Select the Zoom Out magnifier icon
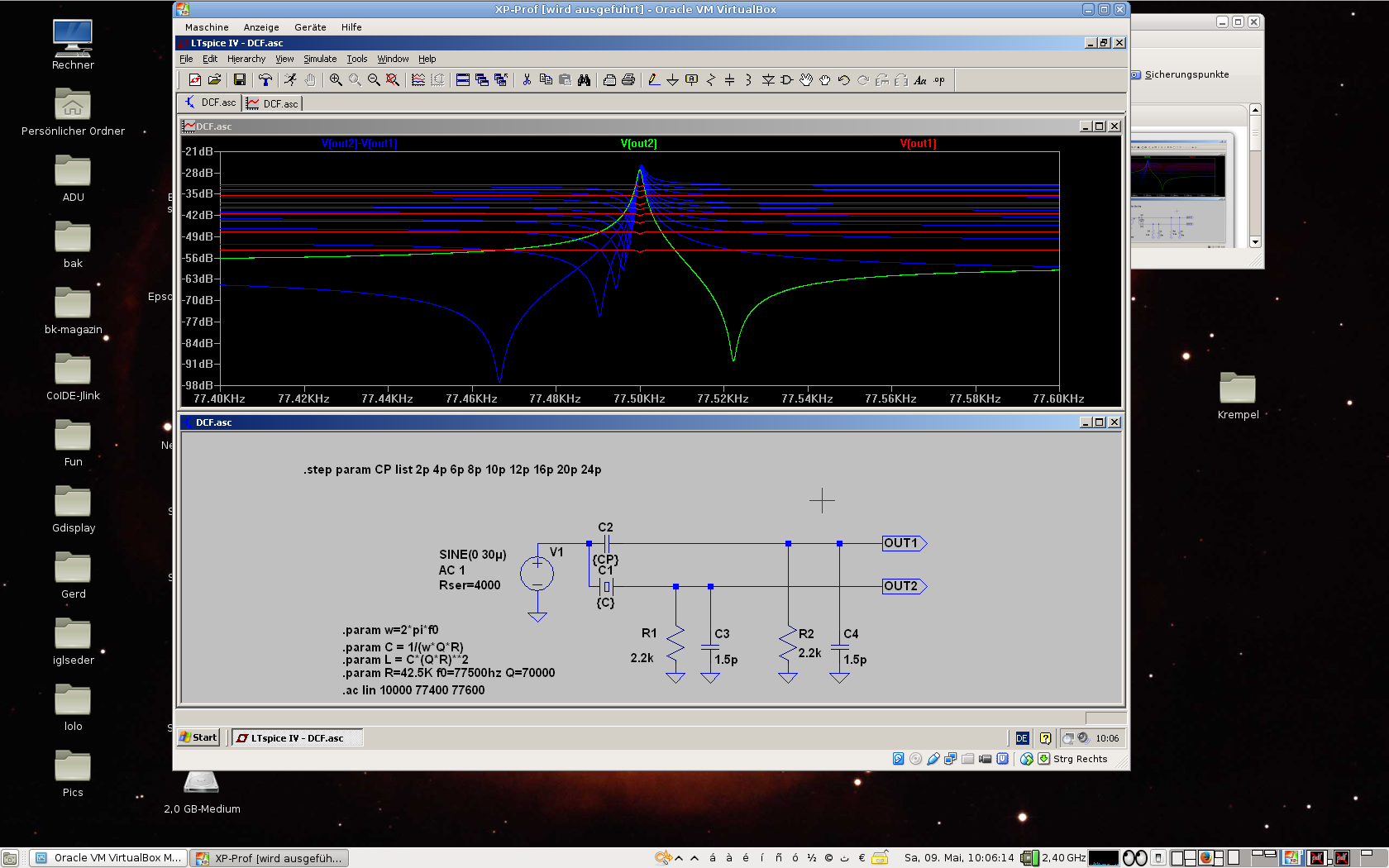Screen dimensions: 1389x868 coord(374,80)
